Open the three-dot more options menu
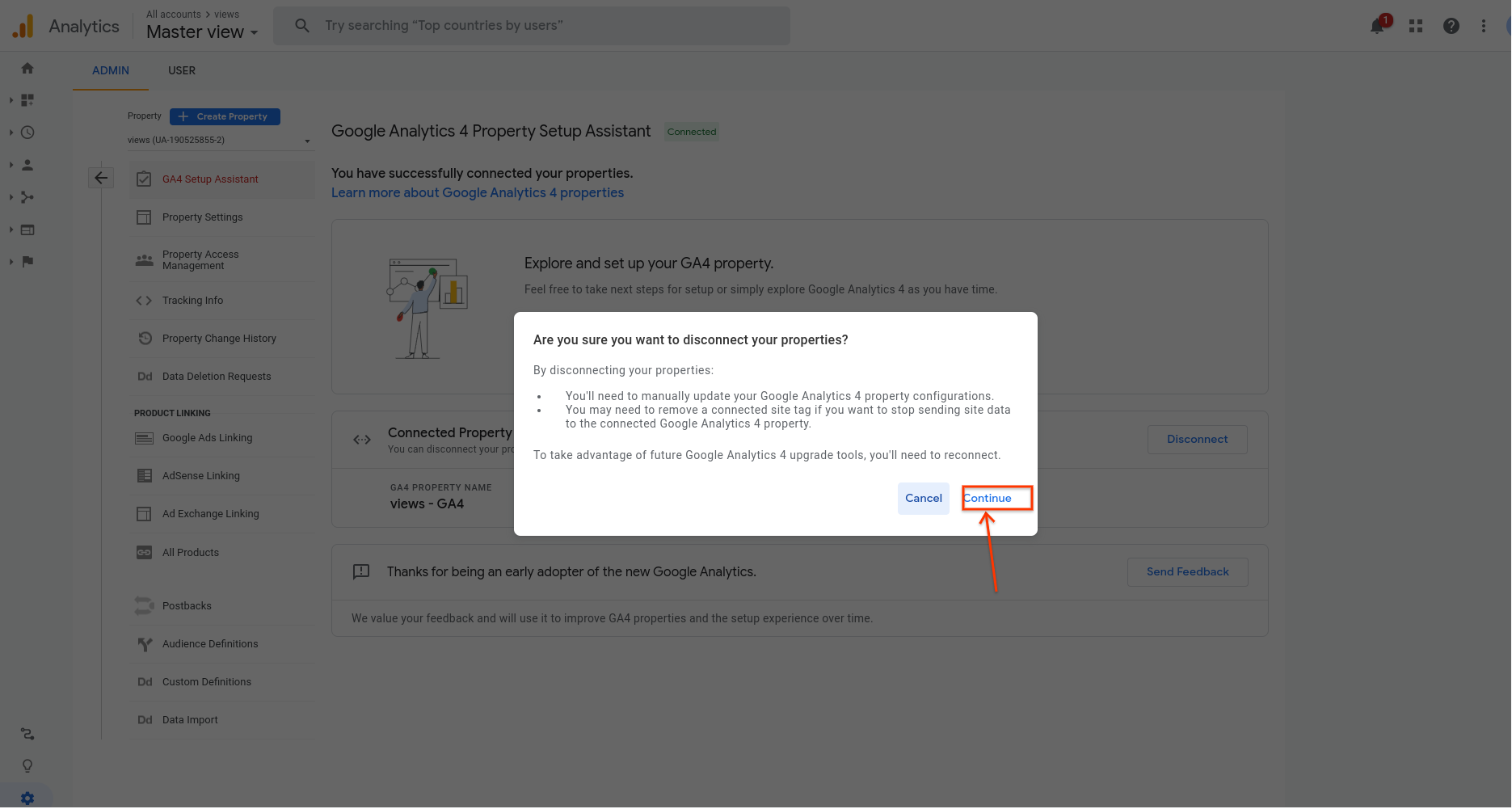This screenshot has width=1512, height=809. [x=1484, y=26]
